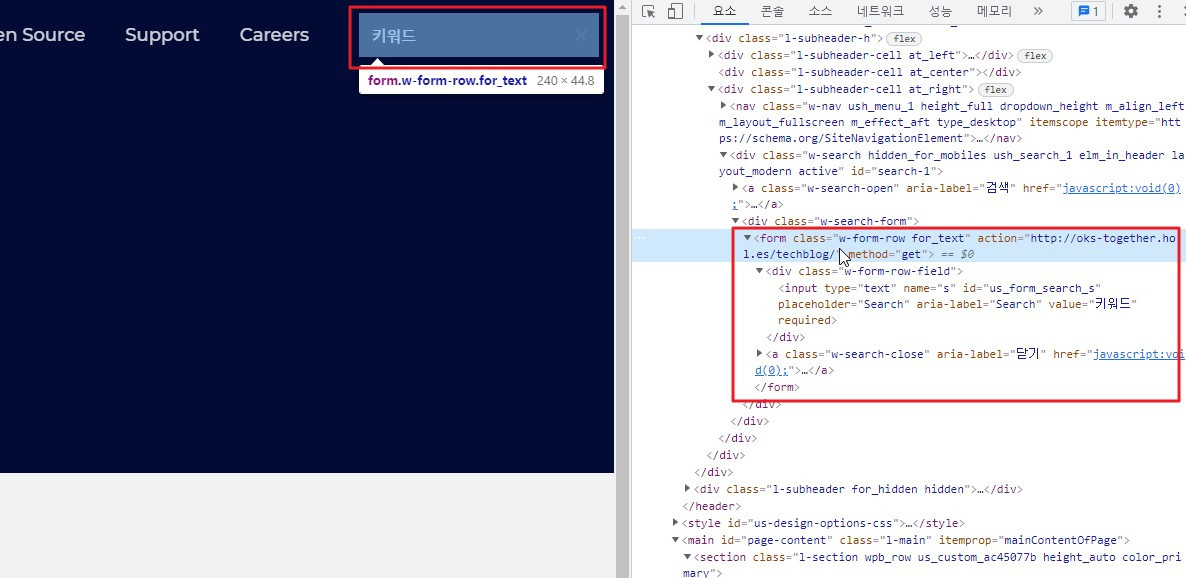Select the l-subheader-cell at_center div line
This screenshot has width=1186, height=578.
[870, 73]
